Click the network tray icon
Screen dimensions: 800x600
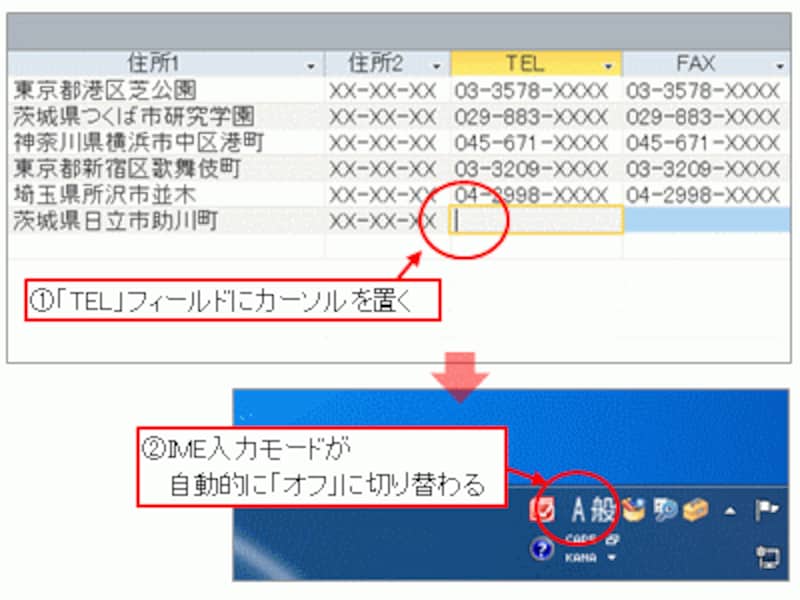coord(768,556)
